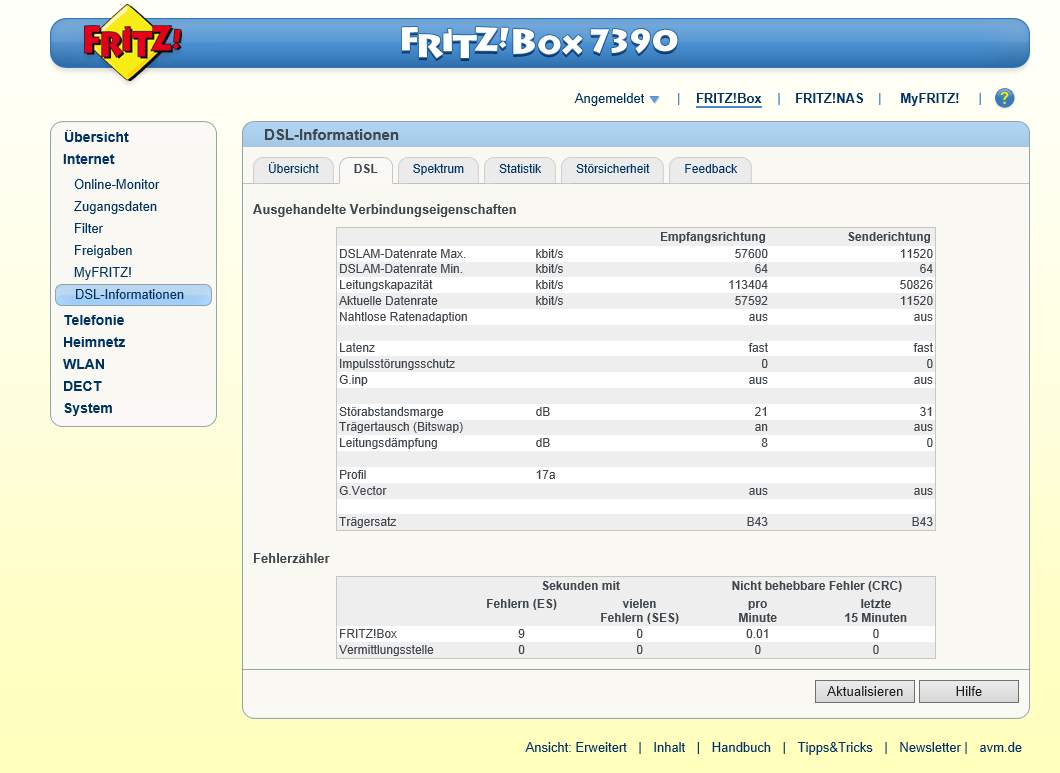Open the blue help question mark icon
The width and height of the screenshot is (1060, 773).
point(1004,98)
